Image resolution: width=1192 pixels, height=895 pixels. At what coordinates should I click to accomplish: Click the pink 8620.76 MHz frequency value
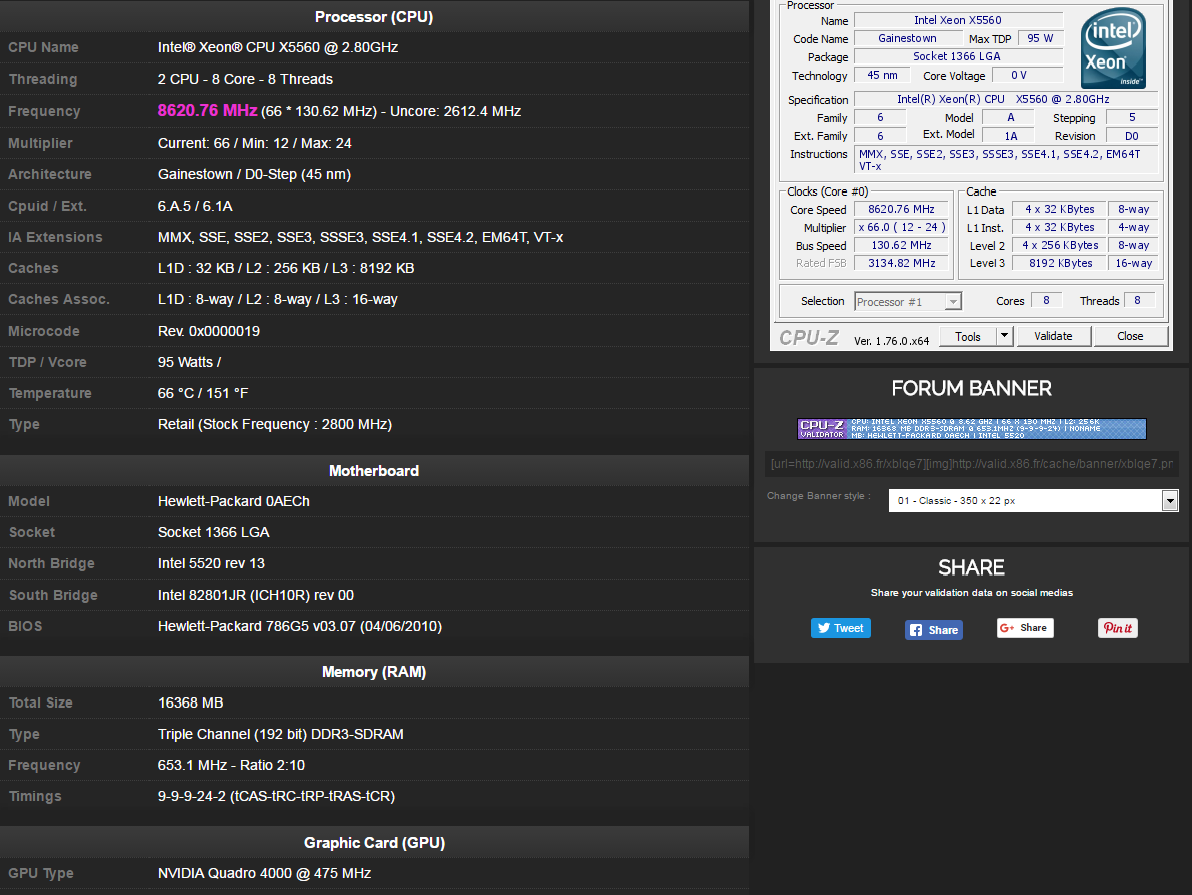click(207, 111)
